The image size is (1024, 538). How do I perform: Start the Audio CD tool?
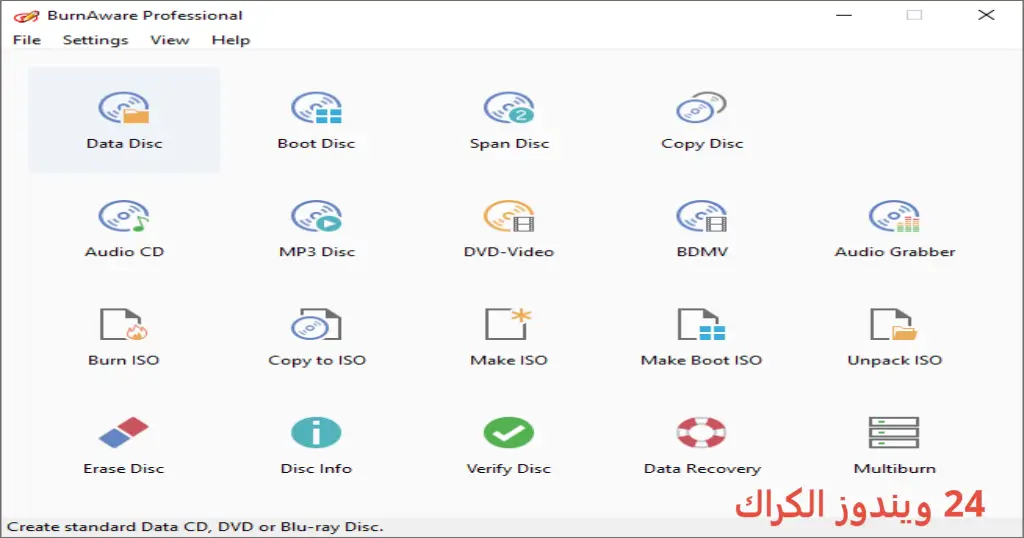(124, 229)
